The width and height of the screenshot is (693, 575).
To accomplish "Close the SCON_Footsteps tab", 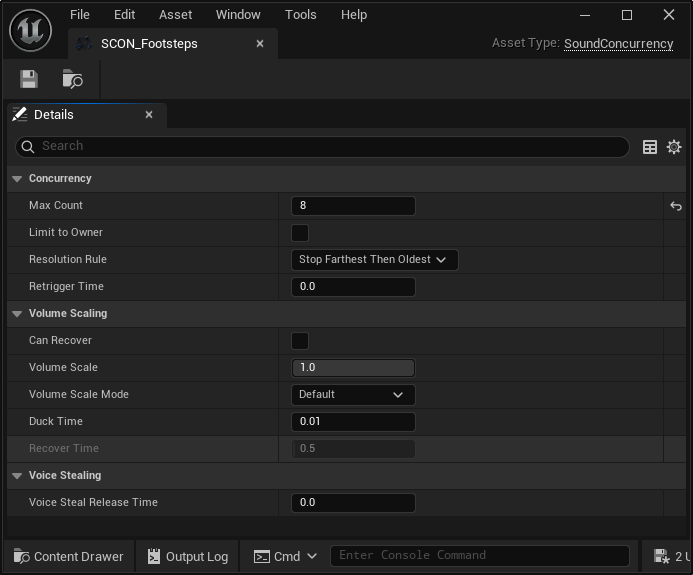I will click(x=260, y=44).
